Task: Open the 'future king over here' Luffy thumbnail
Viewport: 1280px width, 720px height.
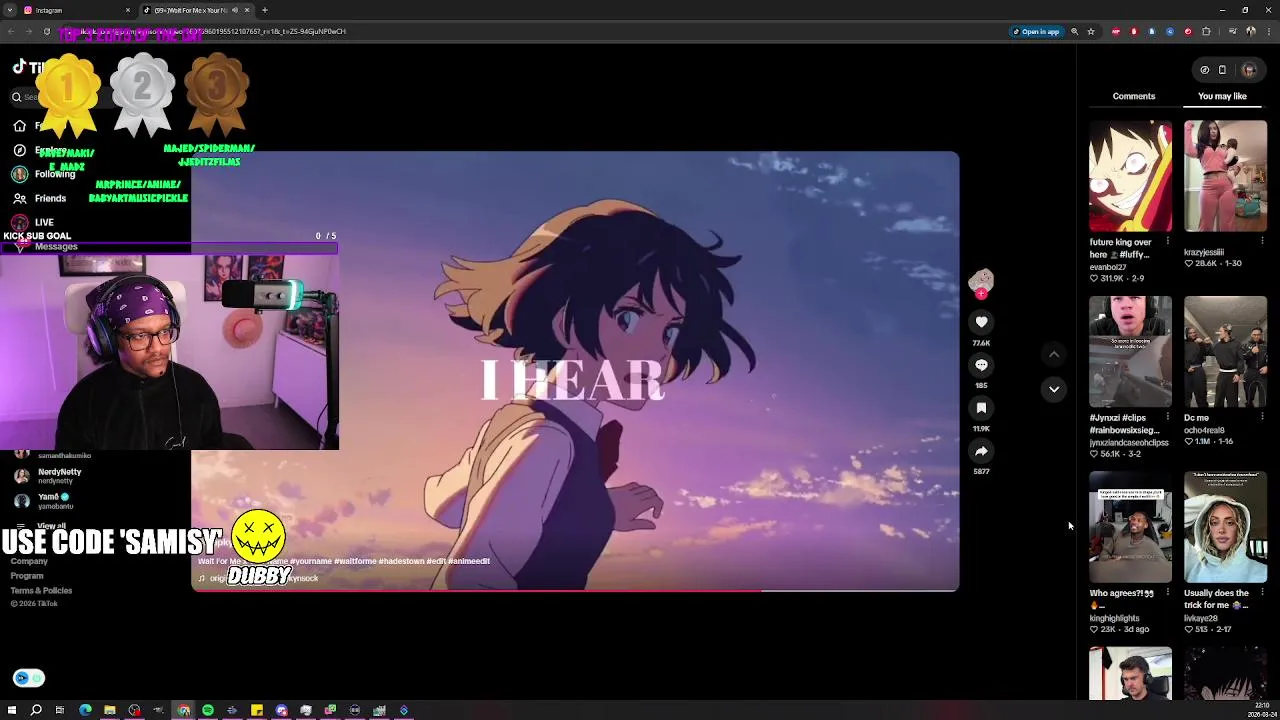Action: pos(1130,176)
